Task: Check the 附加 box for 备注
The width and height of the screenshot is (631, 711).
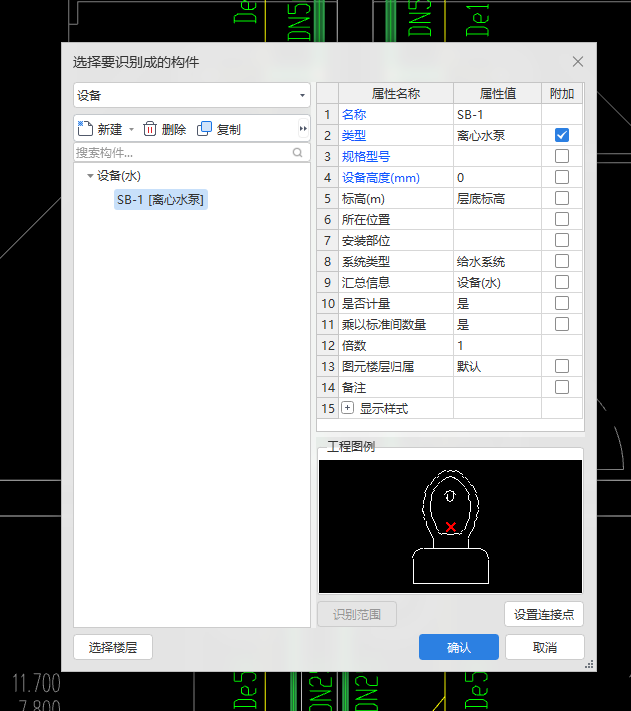Action: [562, 387]
